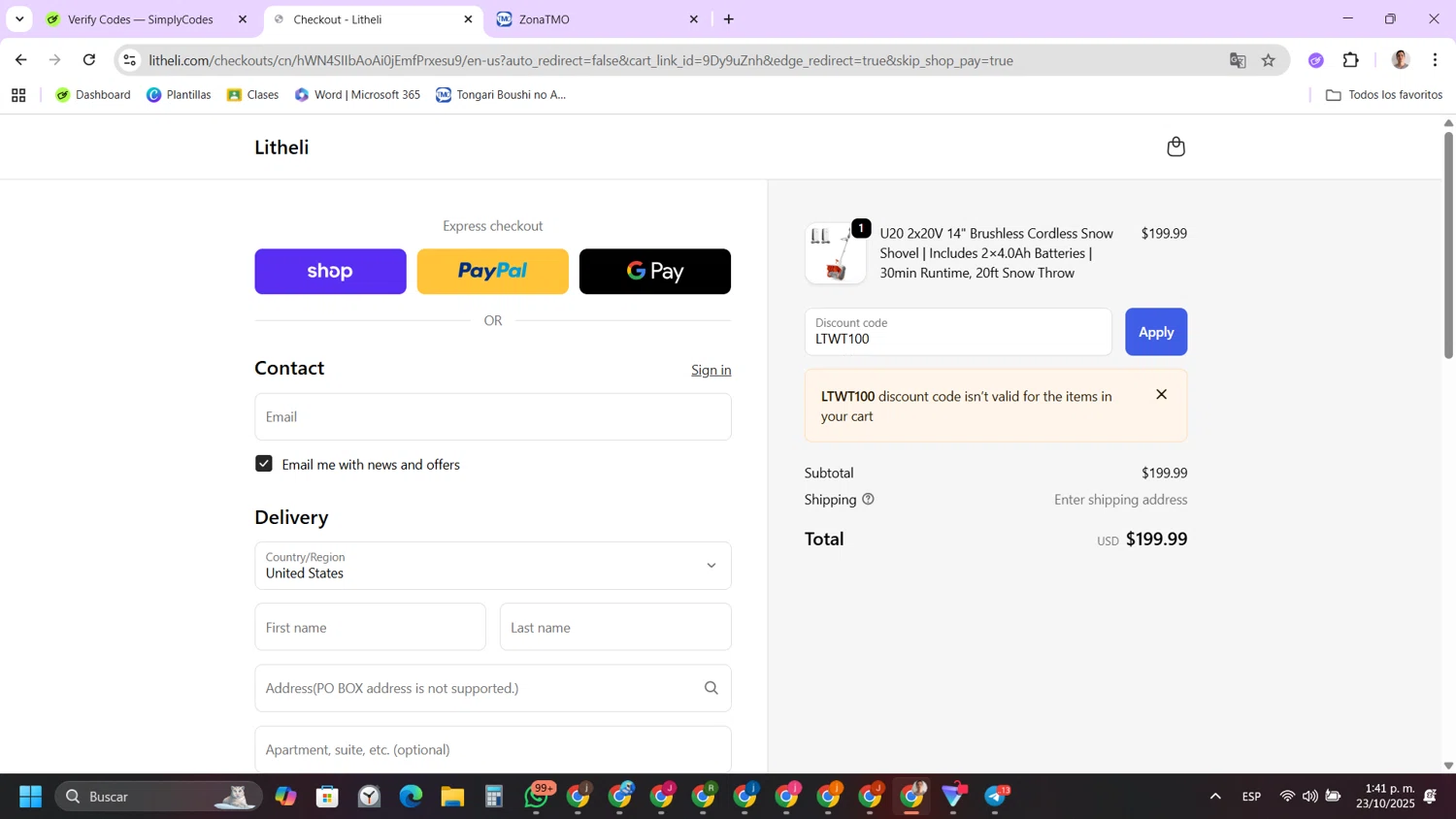Close the Verify Codes — SimplyCodes tab
This screenshot has width=1456, height=819.
tap(243, 19)
